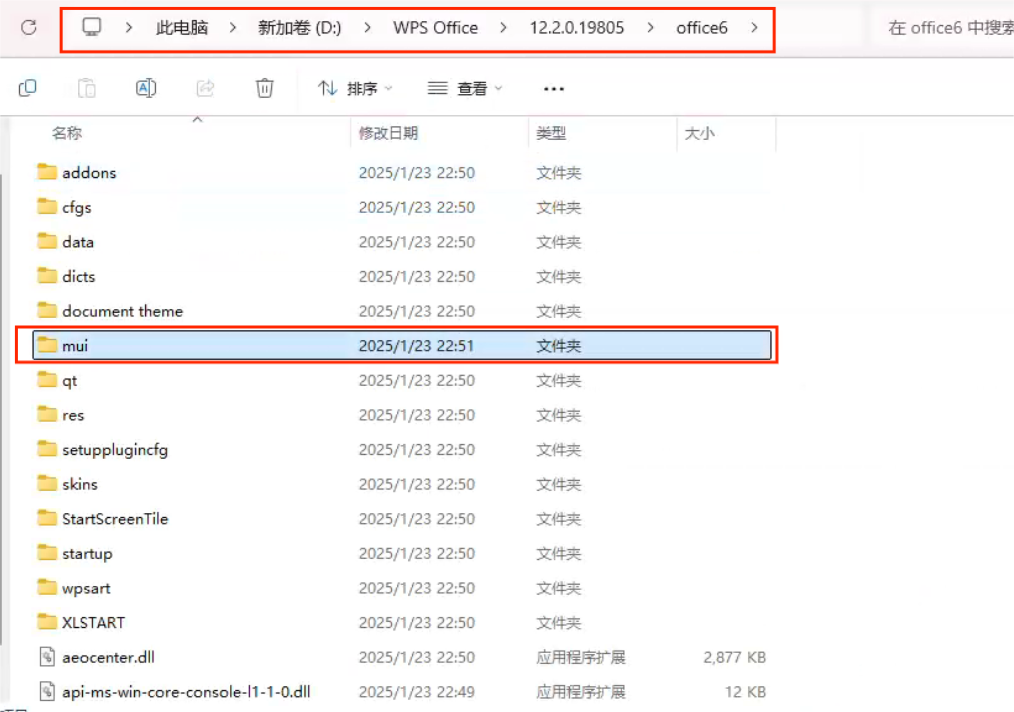
Task: Click the refresh icon in address bar
Action: 29,28
